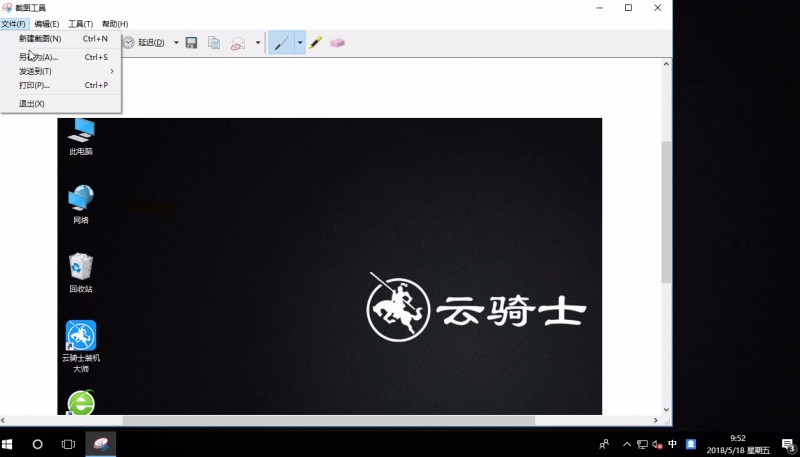Viewport: 800px width, 457px height.
Task: Click the horizontal scrollbar thumb
Action: tap(329, 420)
